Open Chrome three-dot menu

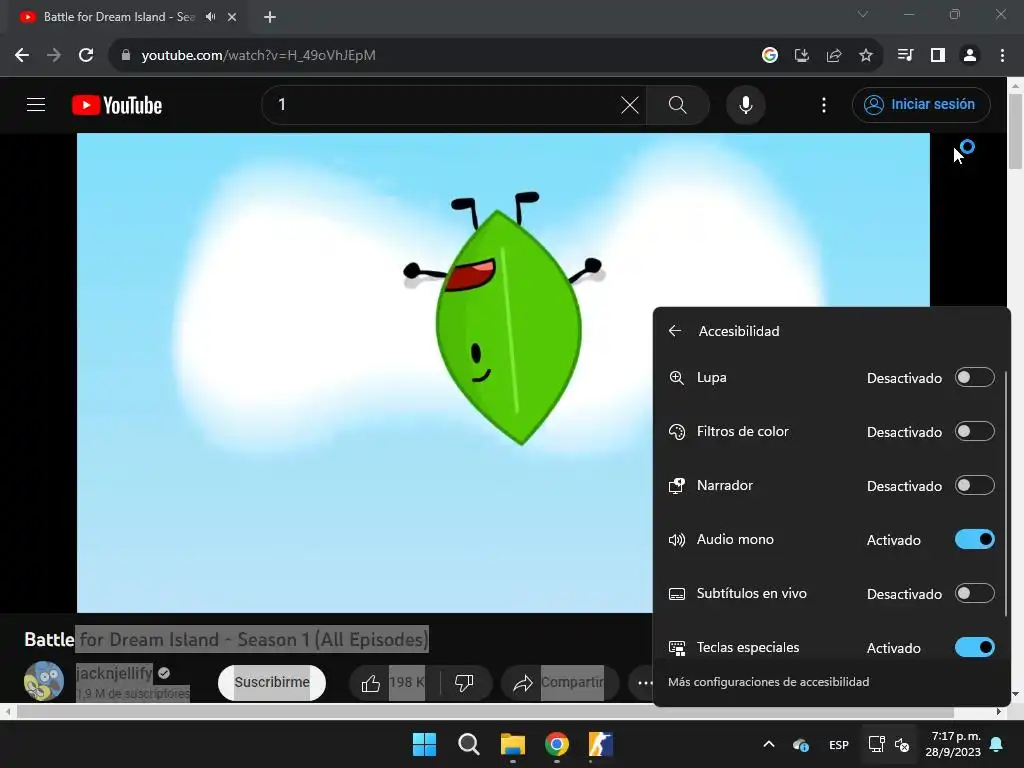click(x=1002, y=56)
